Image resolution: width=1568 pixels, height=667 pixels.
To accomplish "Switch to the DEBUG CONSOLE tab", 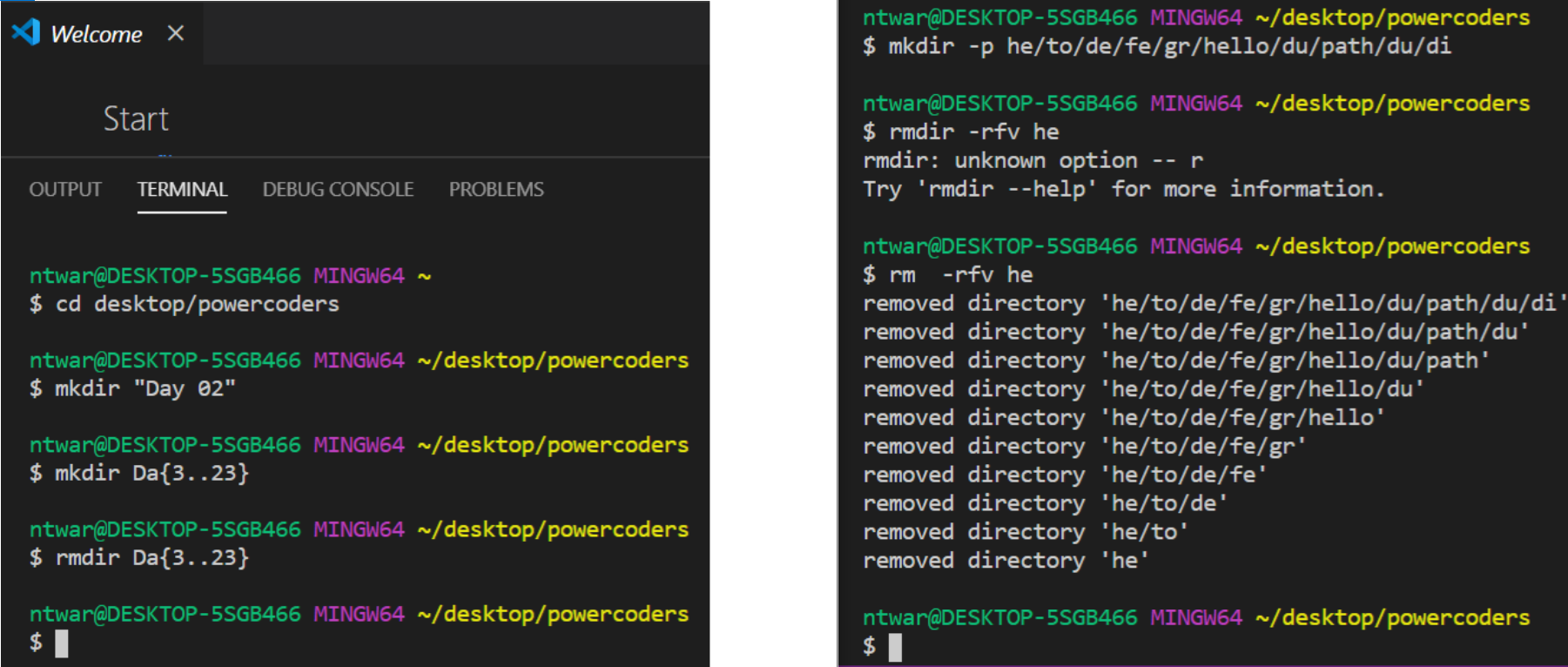I will click(338, 189).
